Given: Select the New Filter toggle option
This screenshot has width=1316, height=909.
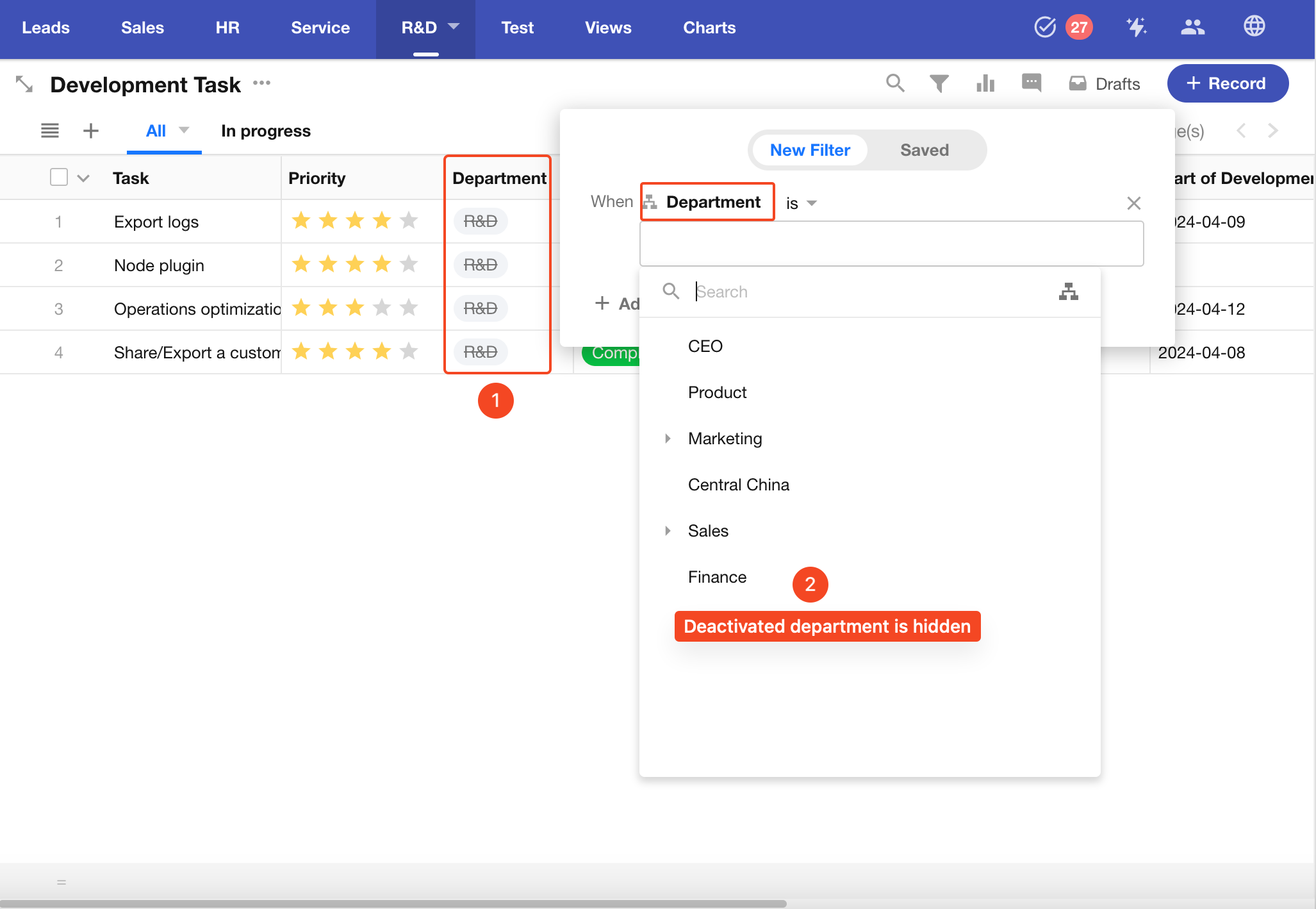Looking at the screenshot, I should click(x=810, y=150).
